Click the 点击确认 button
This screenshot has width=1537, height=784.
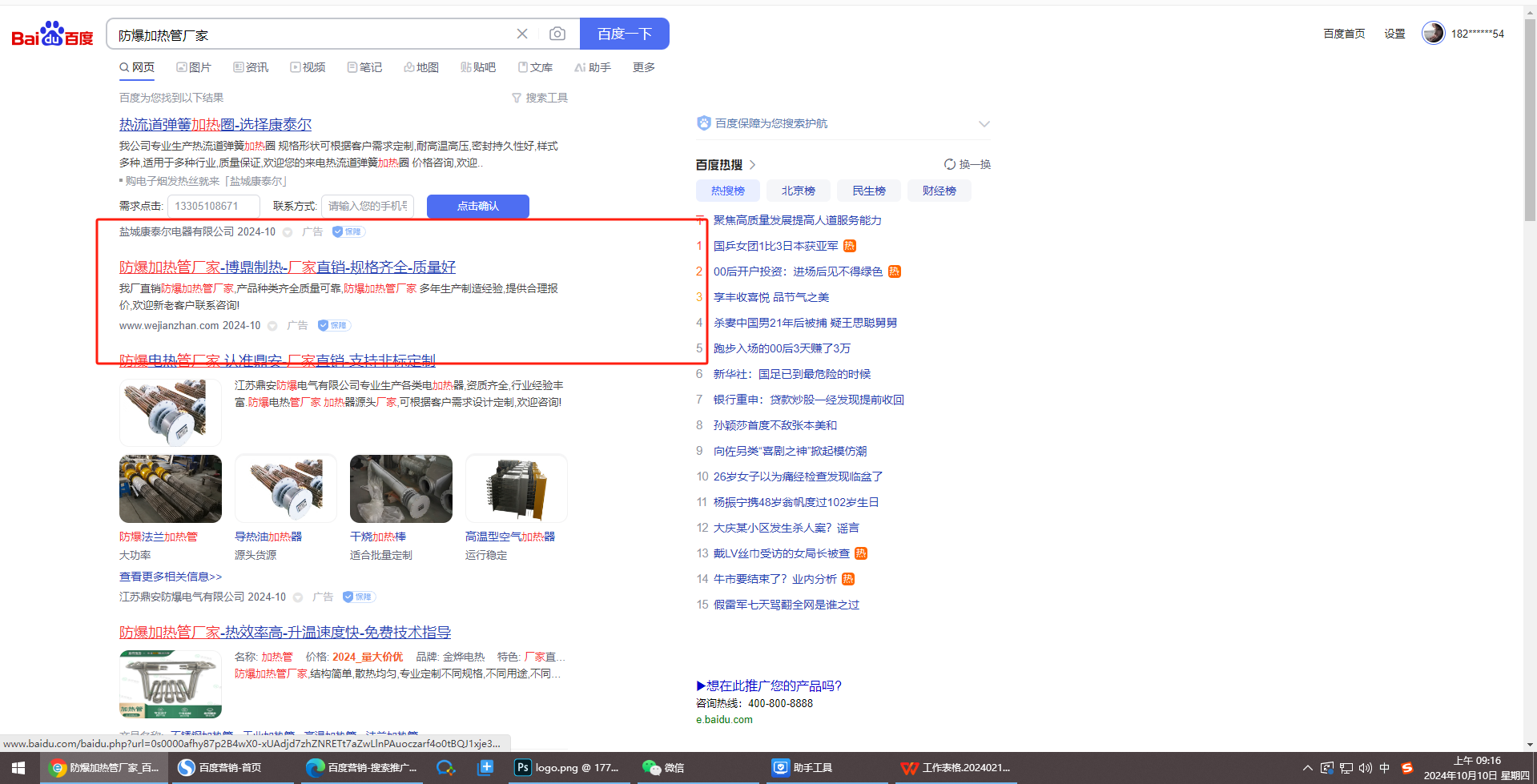[477, 206]
